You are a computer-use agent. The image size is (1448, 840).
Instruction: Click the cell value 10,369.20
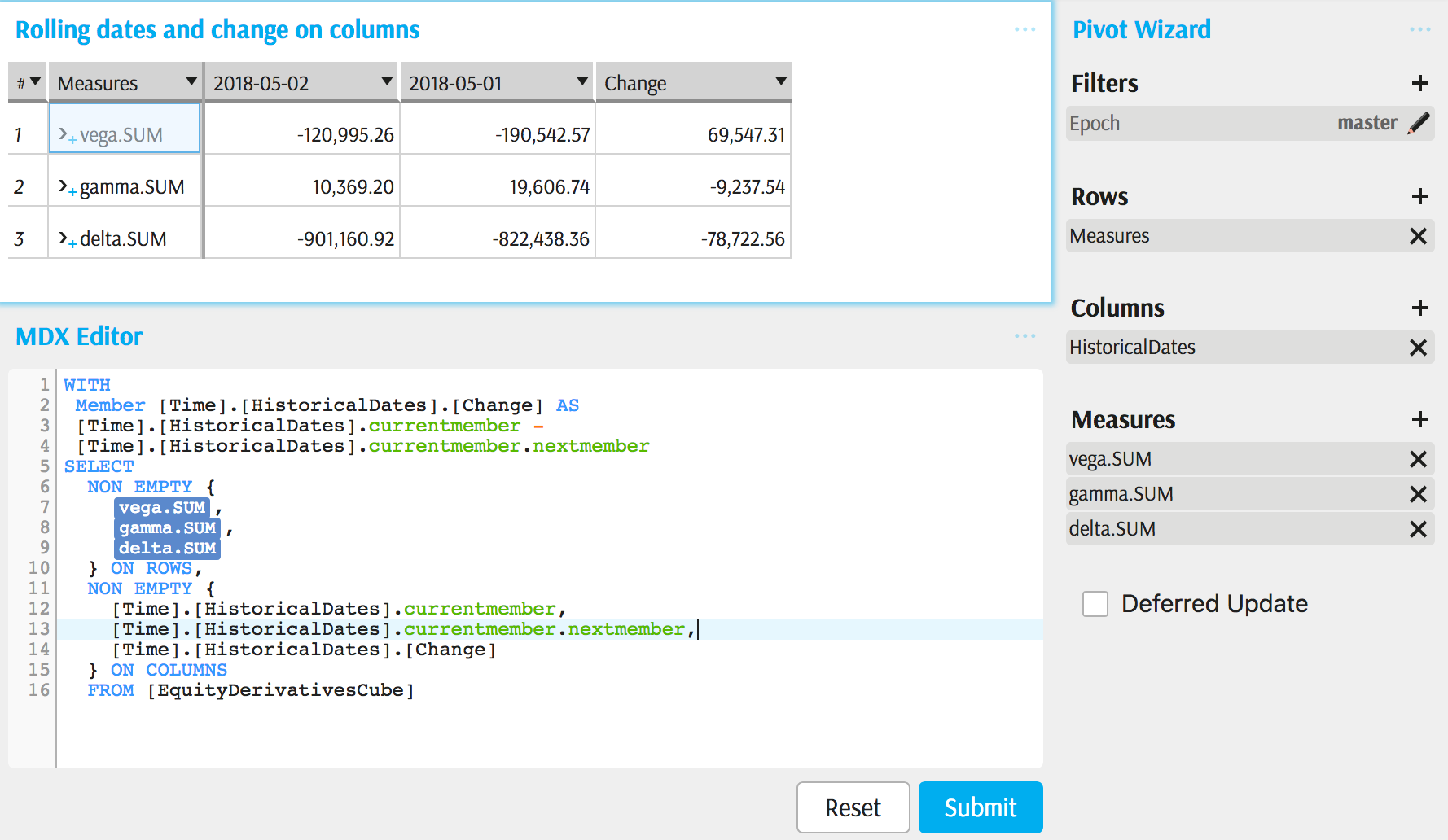pyautogui.click(x=353, y=187)
